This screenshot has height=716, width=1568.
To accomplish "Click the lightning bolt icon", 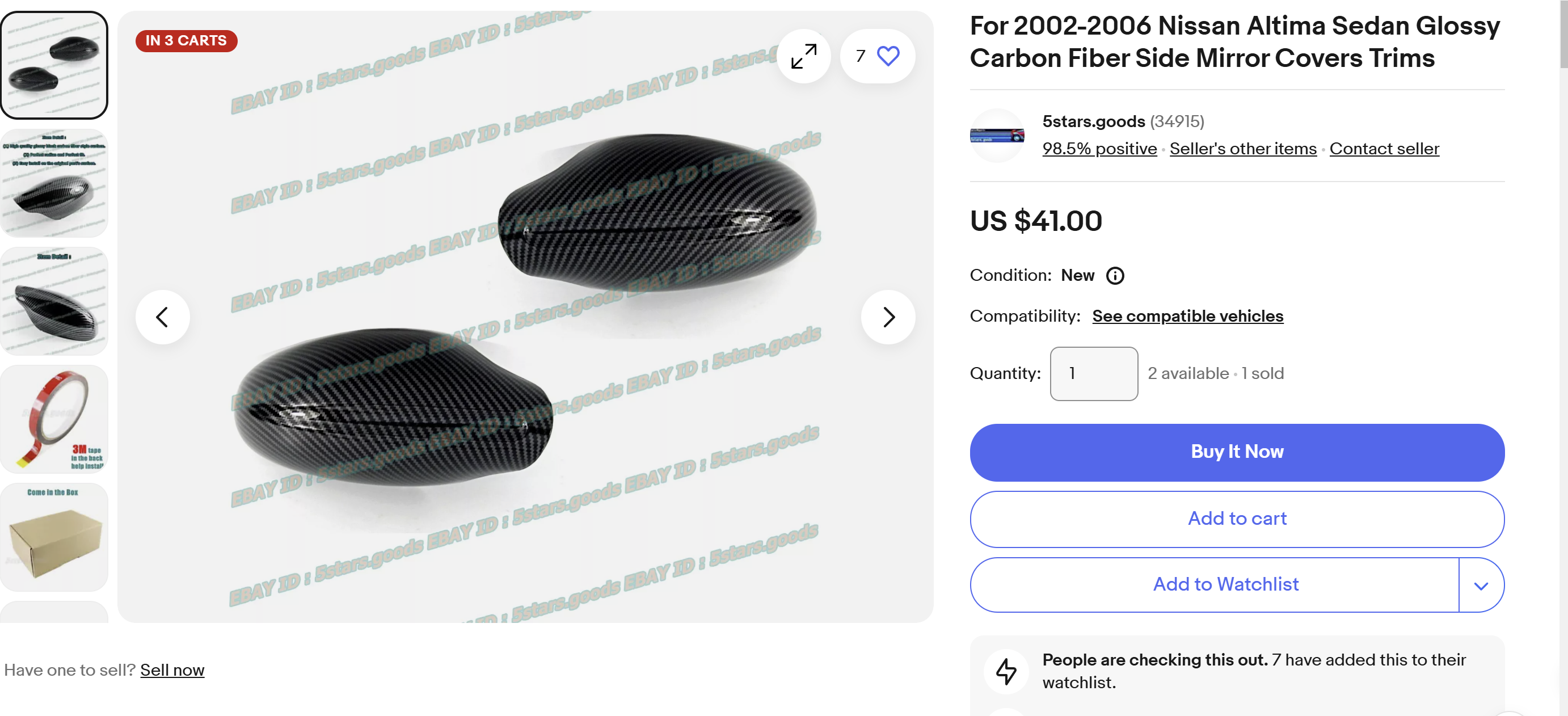I will (1006, 671).
